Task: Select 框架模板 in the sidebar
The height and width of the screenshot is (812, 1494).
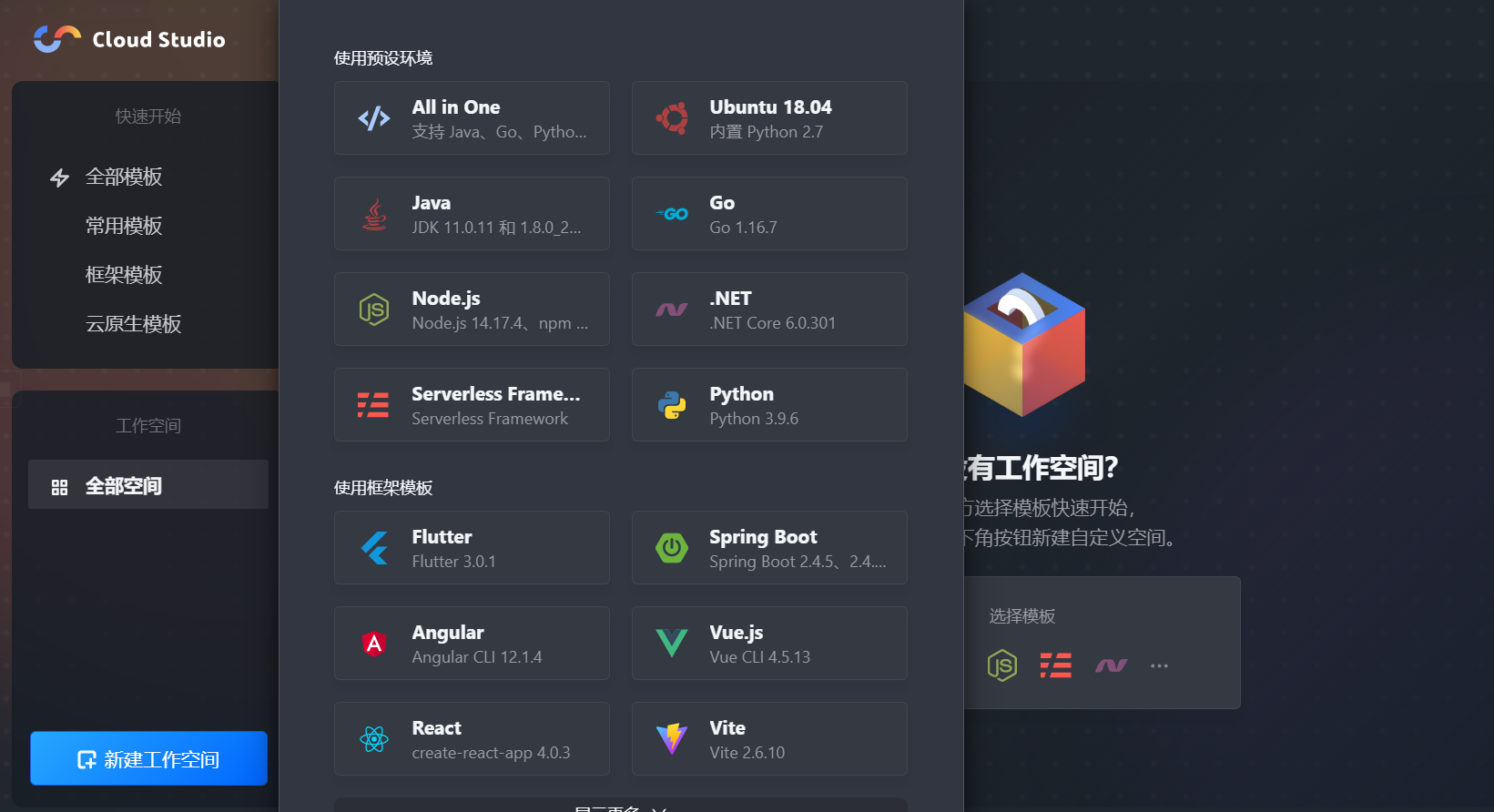Action: pos(124,275)
